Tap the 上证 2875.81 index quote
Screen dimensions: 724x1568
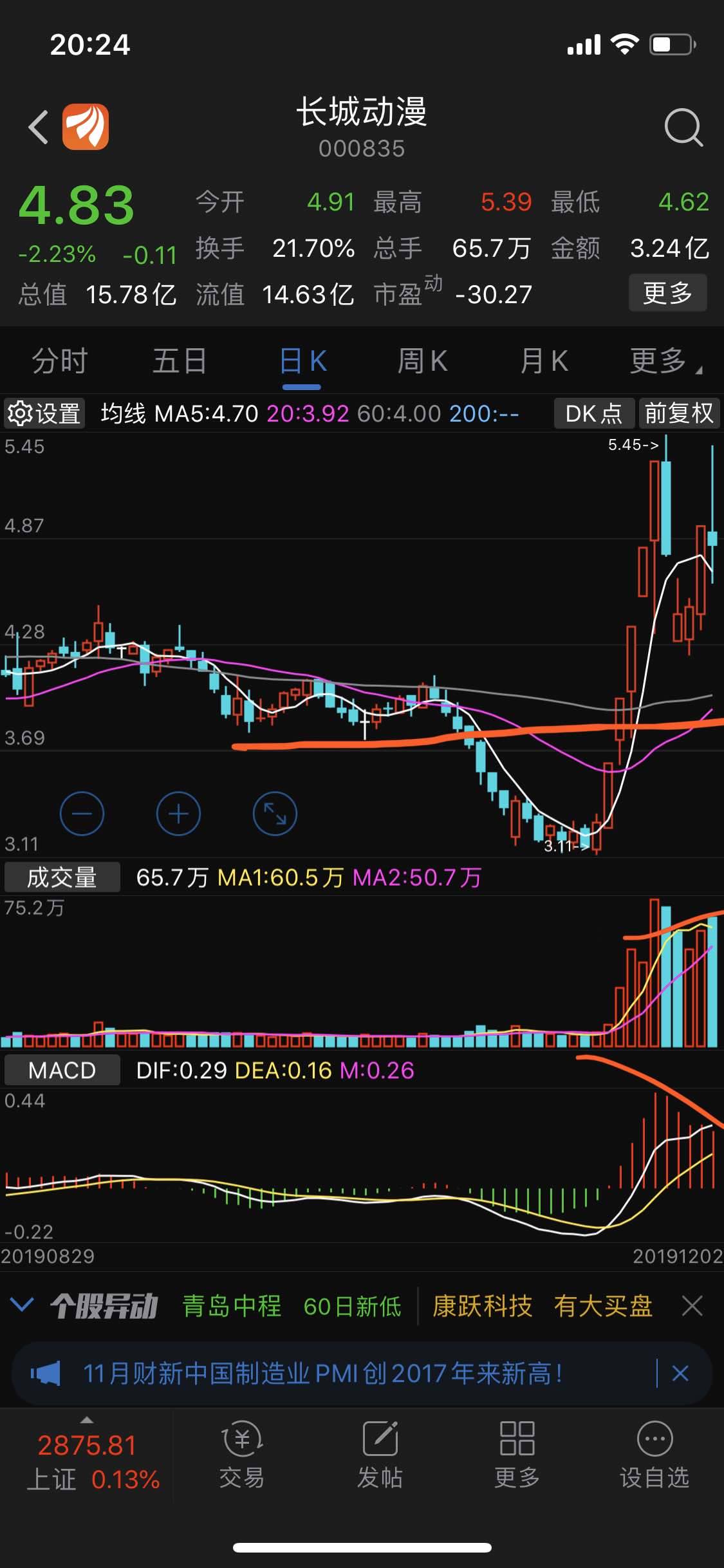(93, 1461)
